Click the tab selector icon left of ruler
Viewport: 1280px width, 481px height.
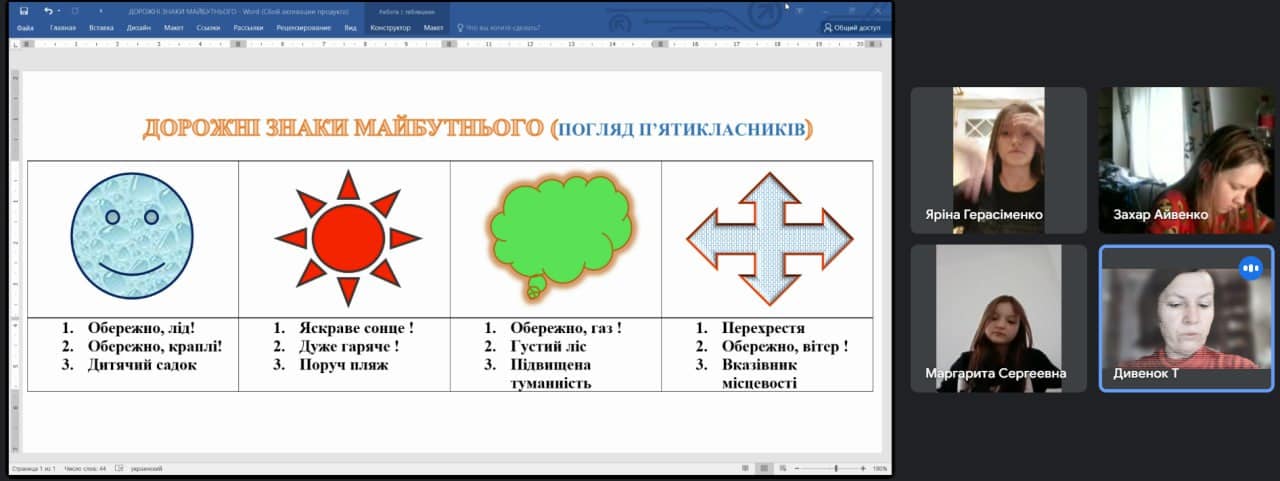(x=14, y=44)
